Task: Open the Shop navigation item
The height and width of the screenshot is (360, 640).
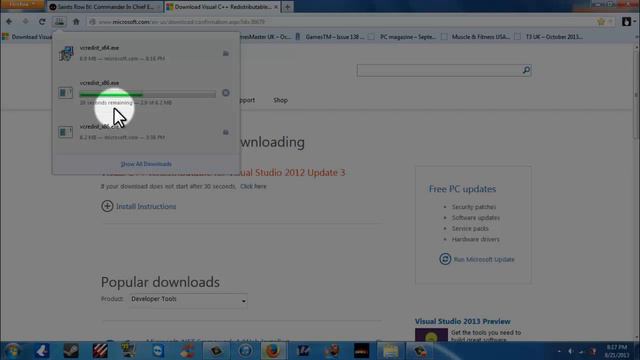Action: click(x=280, y=100)
